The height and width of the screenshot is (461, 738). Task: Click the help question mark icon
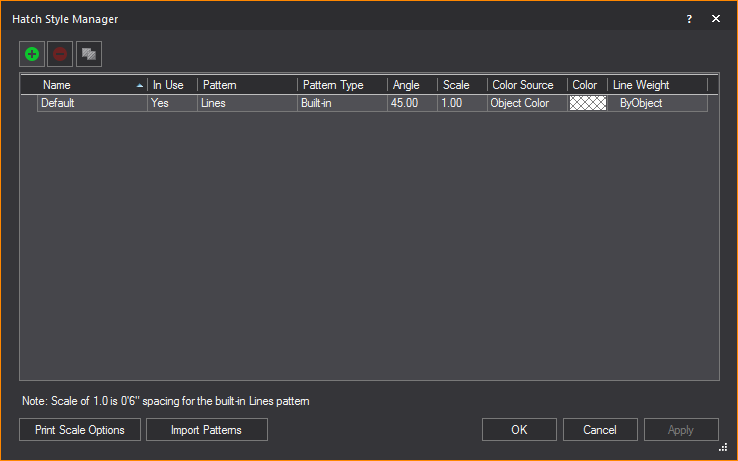689,19
